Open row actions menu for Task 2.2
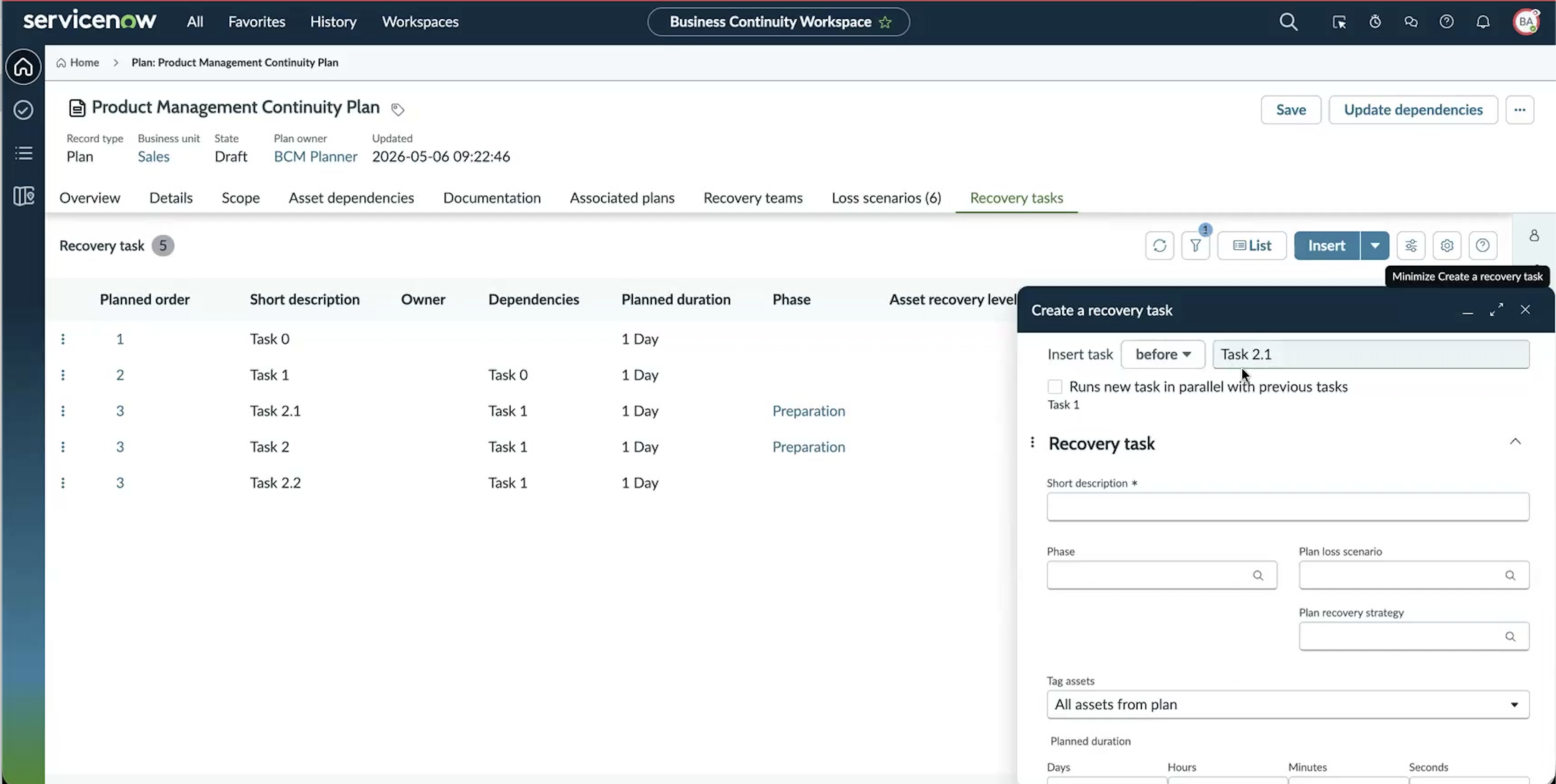 click(x=63, y=483)
